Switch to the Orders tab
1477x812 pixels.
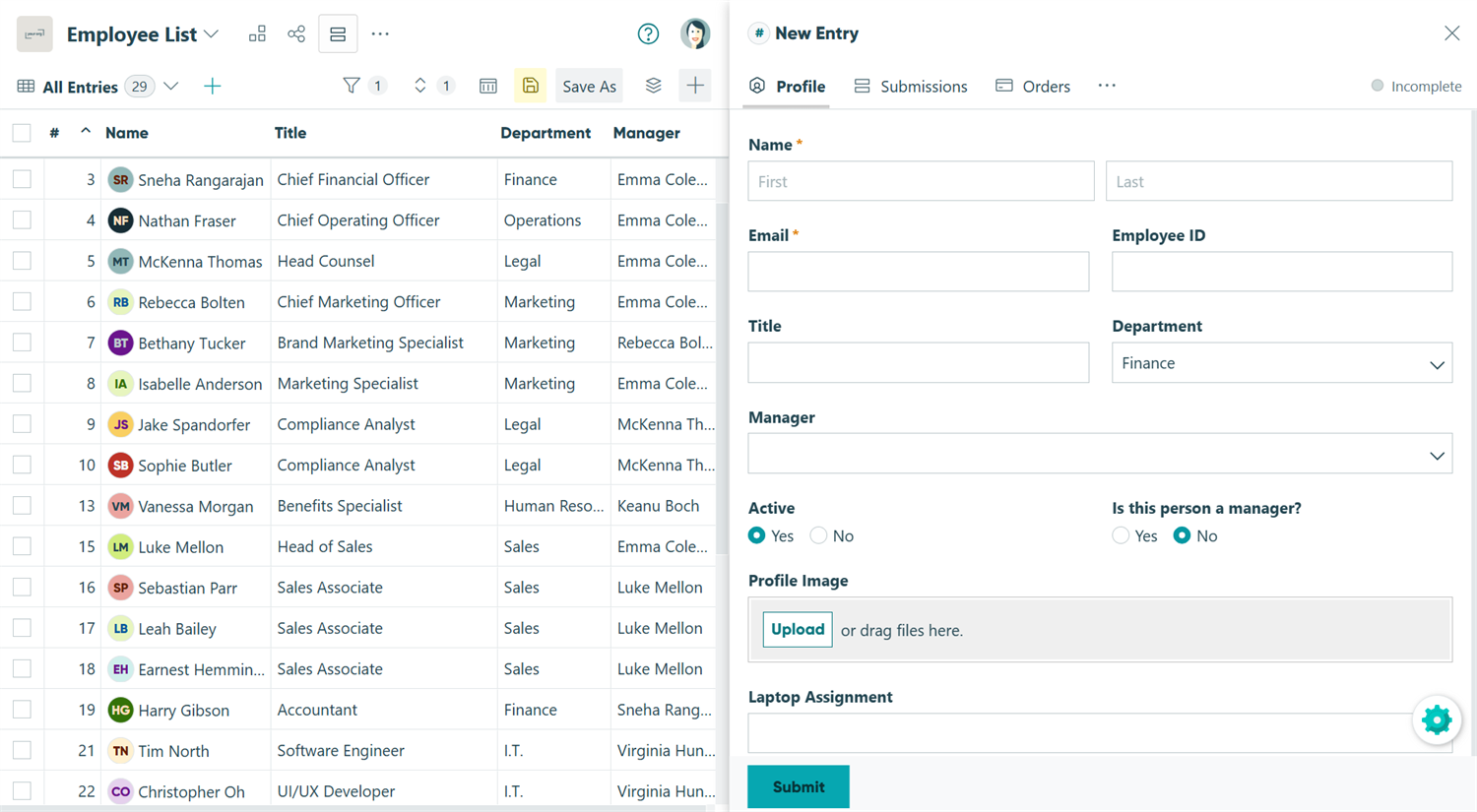pos(1033,87)
